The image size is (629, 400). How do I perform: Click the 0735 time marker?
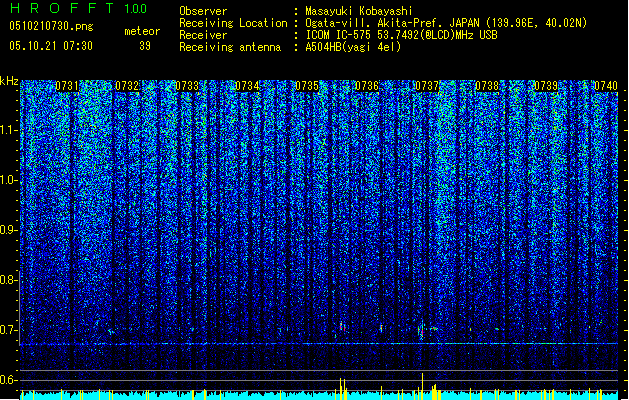click(307, 86)
